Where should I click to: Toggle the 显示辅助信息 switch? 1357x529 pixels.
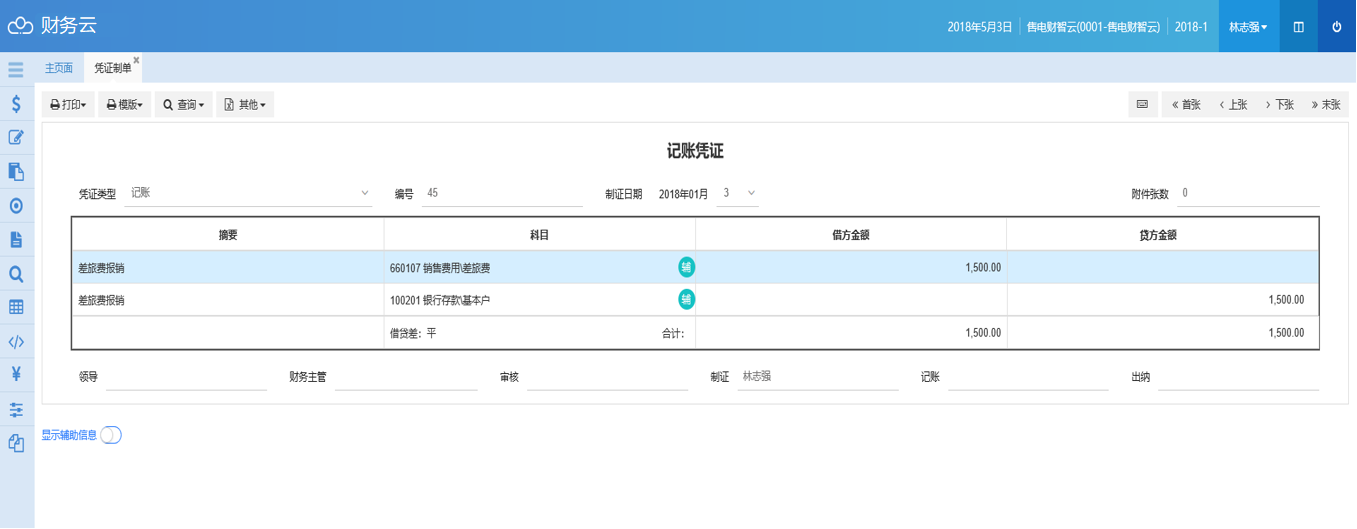point(111,435)
